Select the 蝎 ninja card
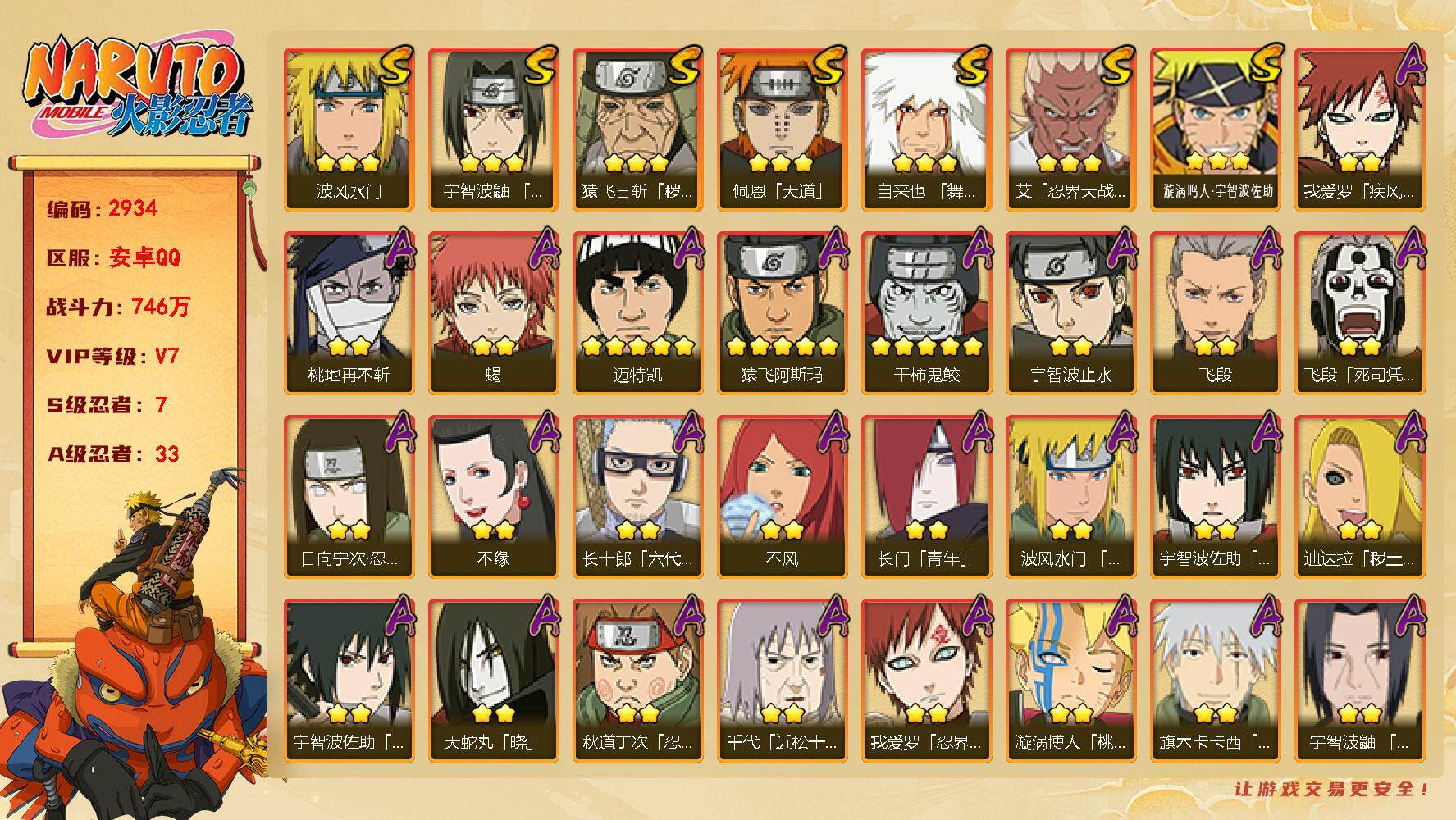The image size is (1456, 820). pos(493,313)
